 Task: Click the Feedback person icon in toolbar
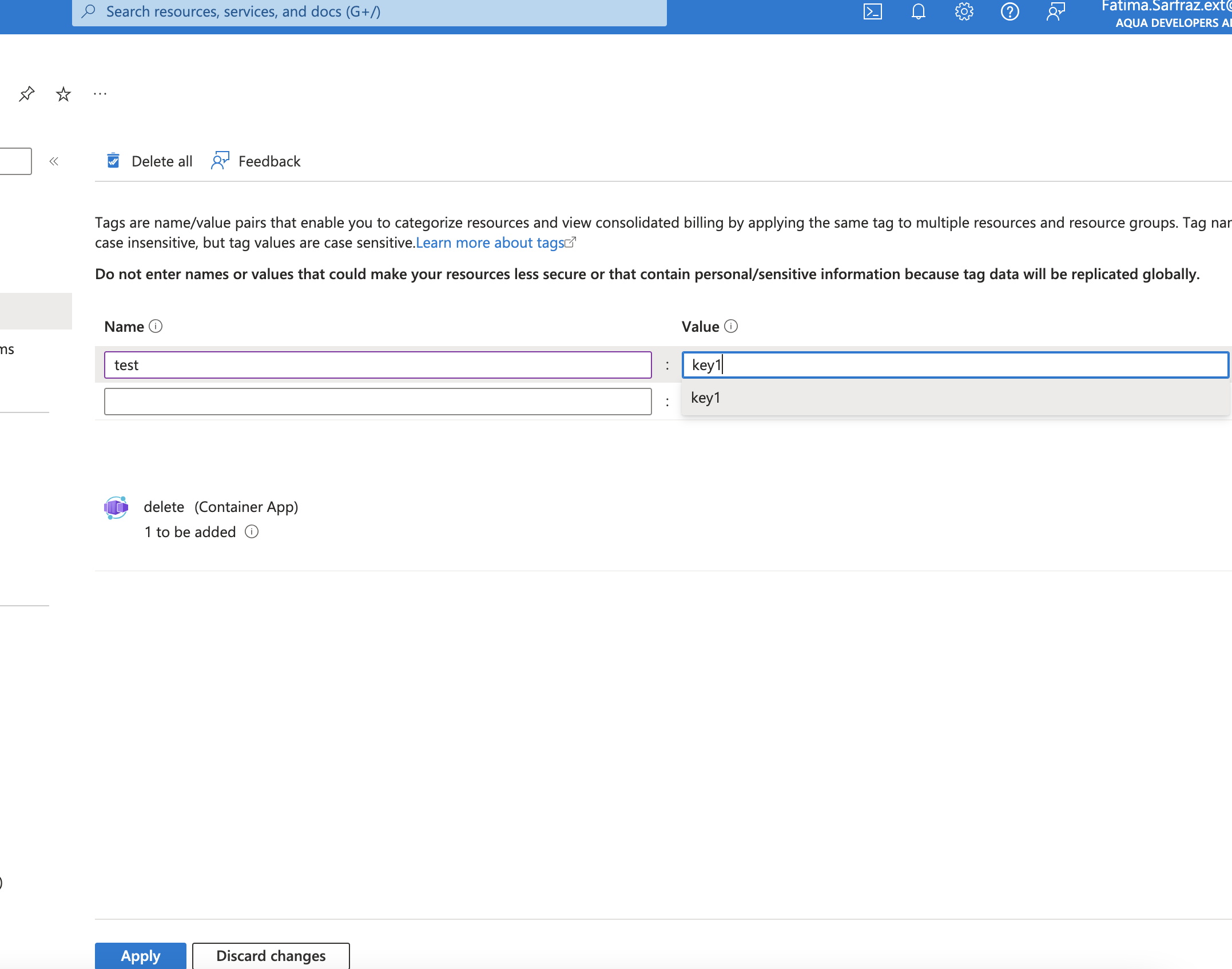[220, 161]
